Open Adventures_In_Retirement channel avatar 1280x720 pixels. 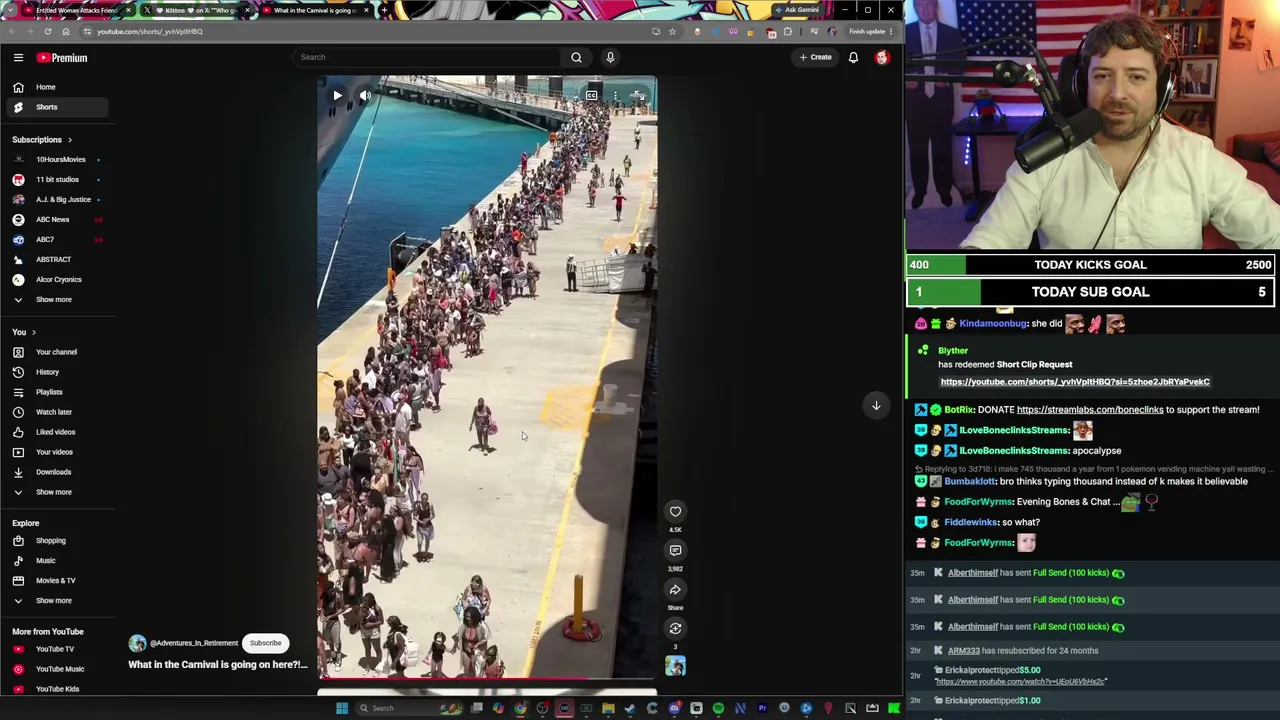137,643
